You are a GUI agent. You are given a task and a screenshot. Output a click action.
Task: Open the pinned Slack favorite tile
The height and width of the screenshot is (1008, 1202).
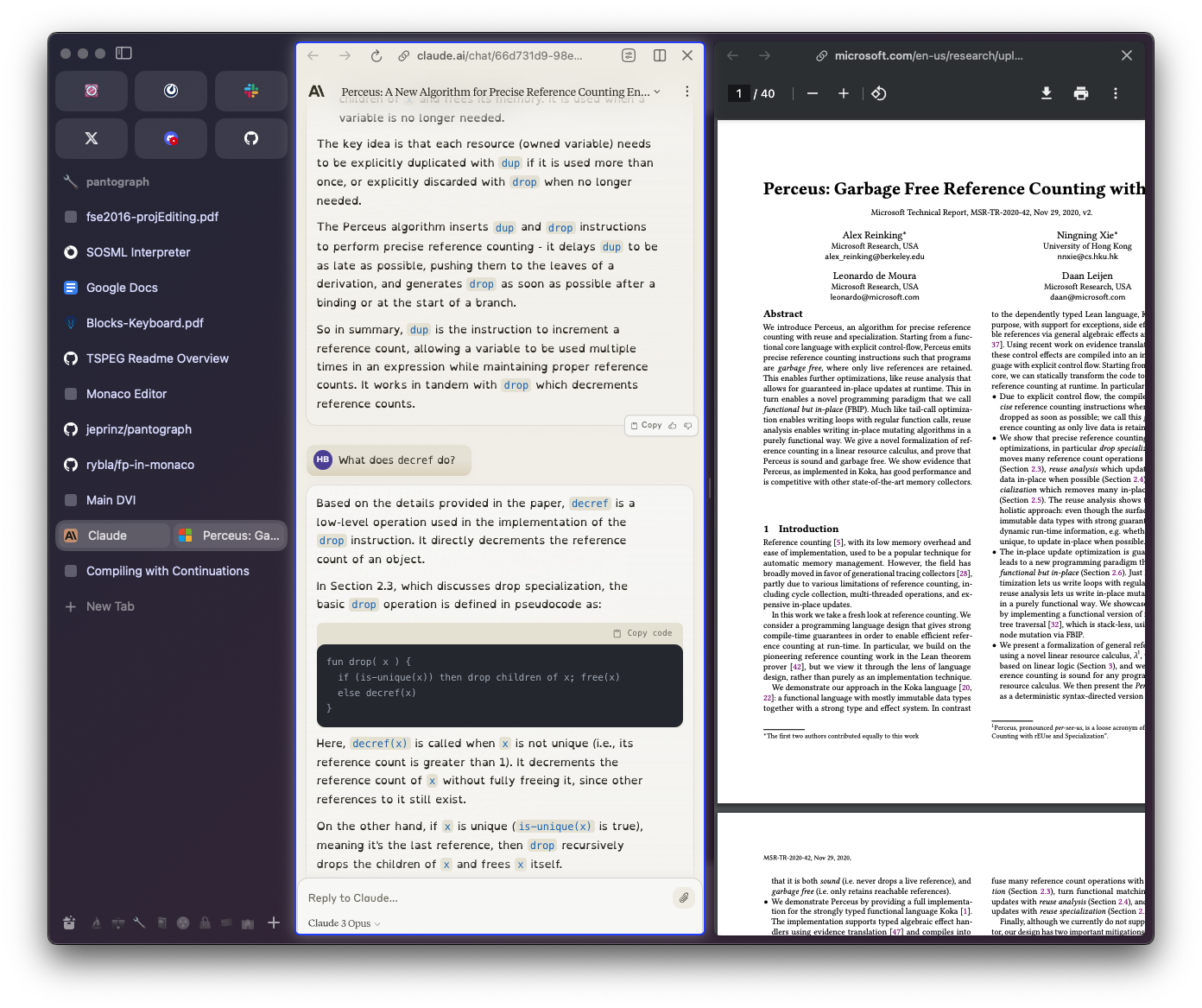point(251,91)
